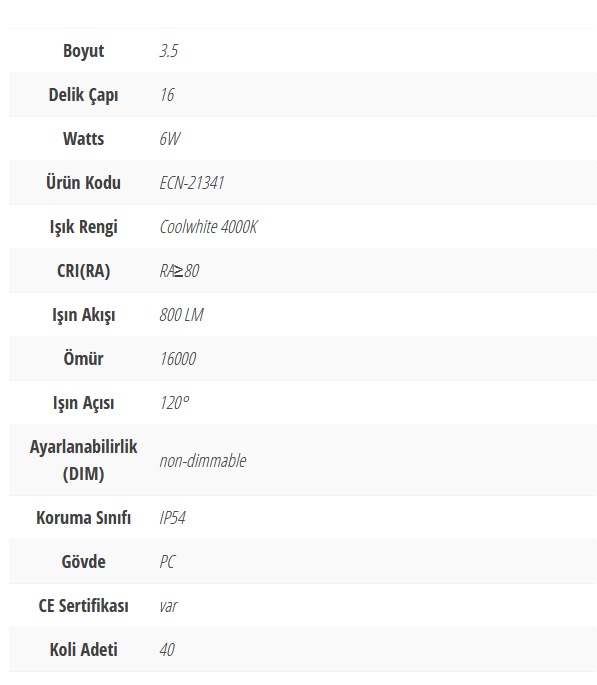Click the CRI(RA) label

point(83,271)
